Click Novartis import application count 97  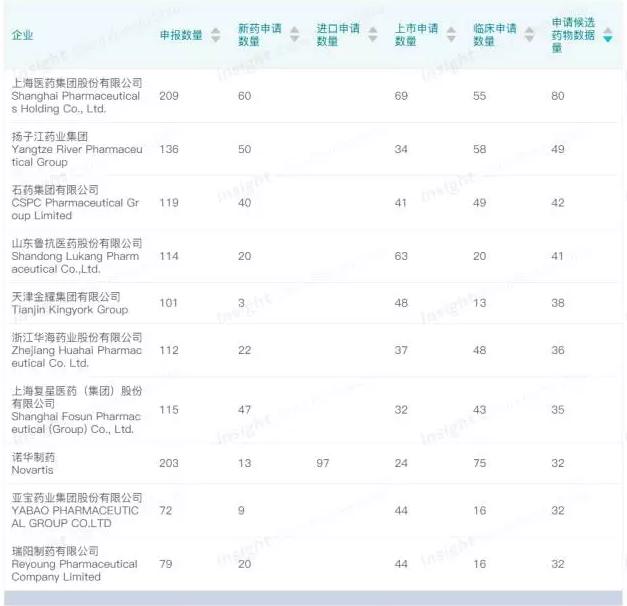[x=323, y=463]
